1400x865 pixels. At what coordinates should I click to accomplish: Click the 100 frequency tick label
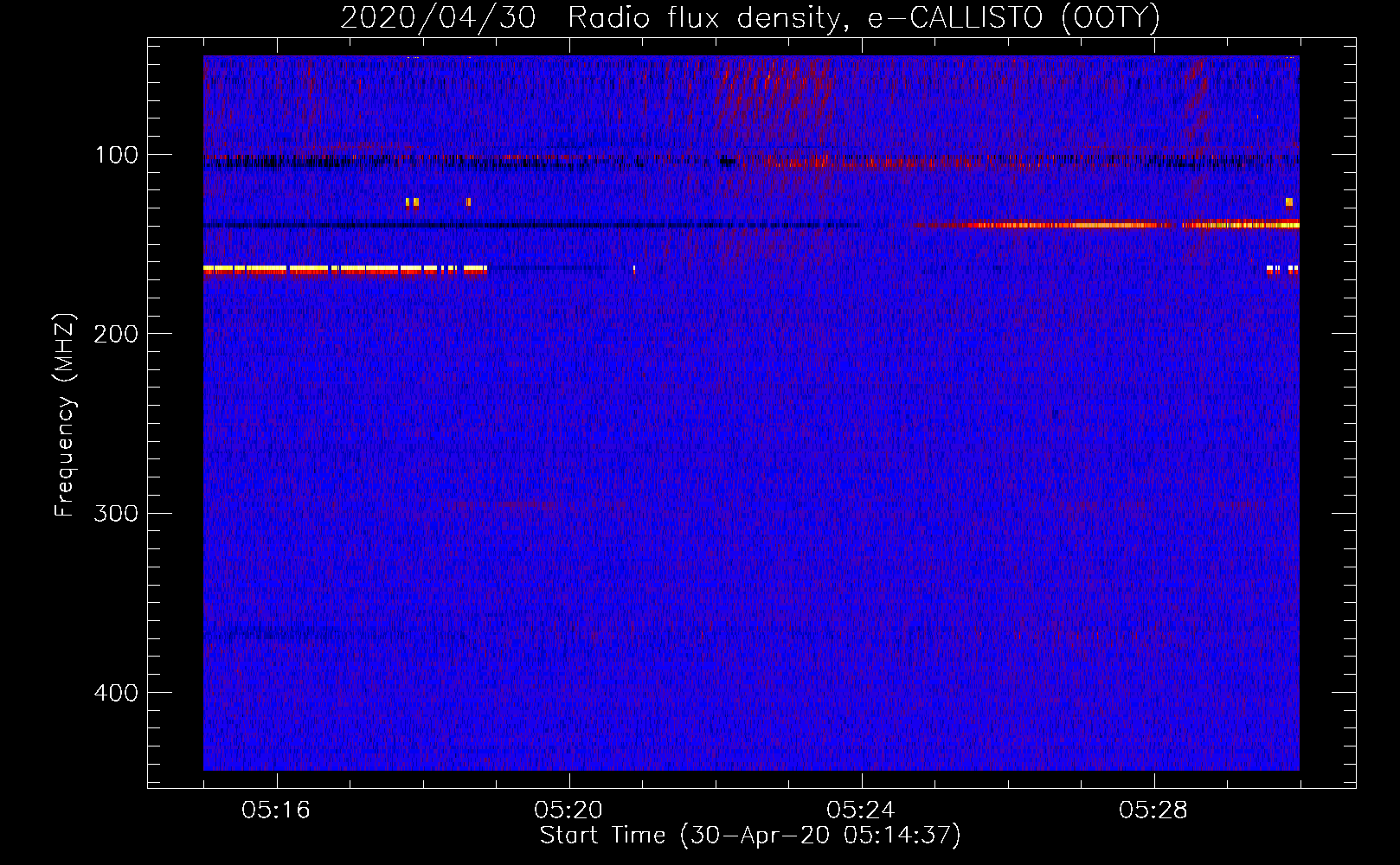(x=117, y=155)
